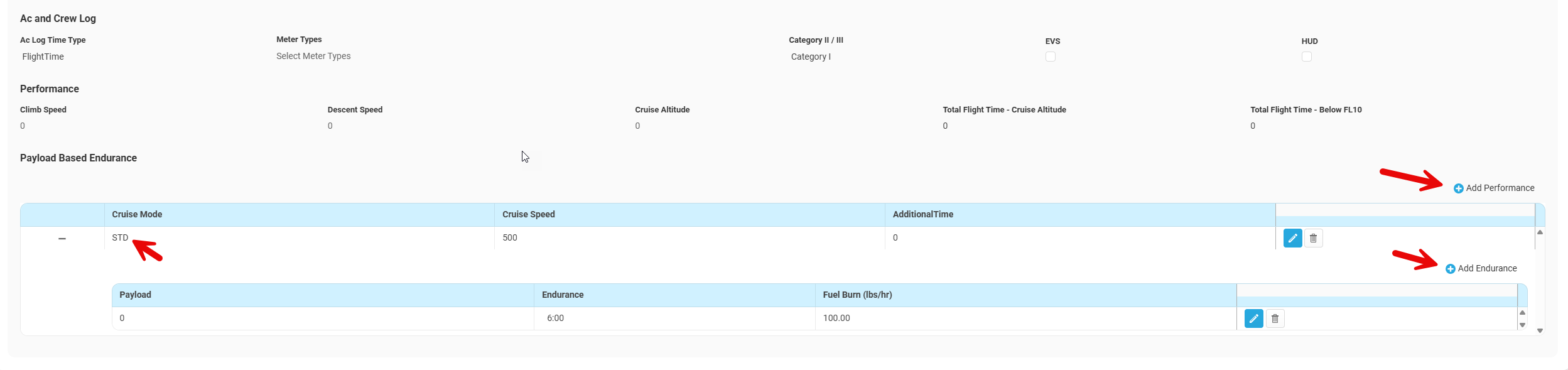Delete the 6:00 endurance payload row
1568x370 pixels.
click(1275, 319)
